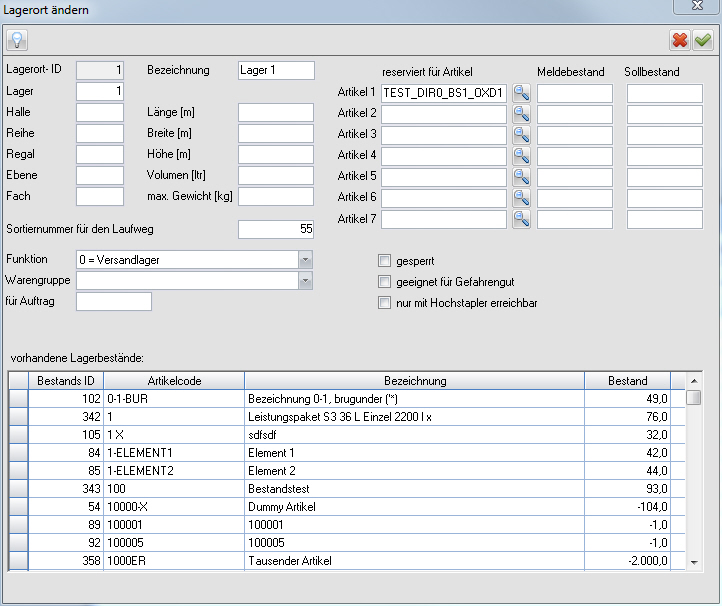Select cell 'Dummy Artikel'
The height and width of the screenshot is (606, 722).
click(x=414, y=507)
